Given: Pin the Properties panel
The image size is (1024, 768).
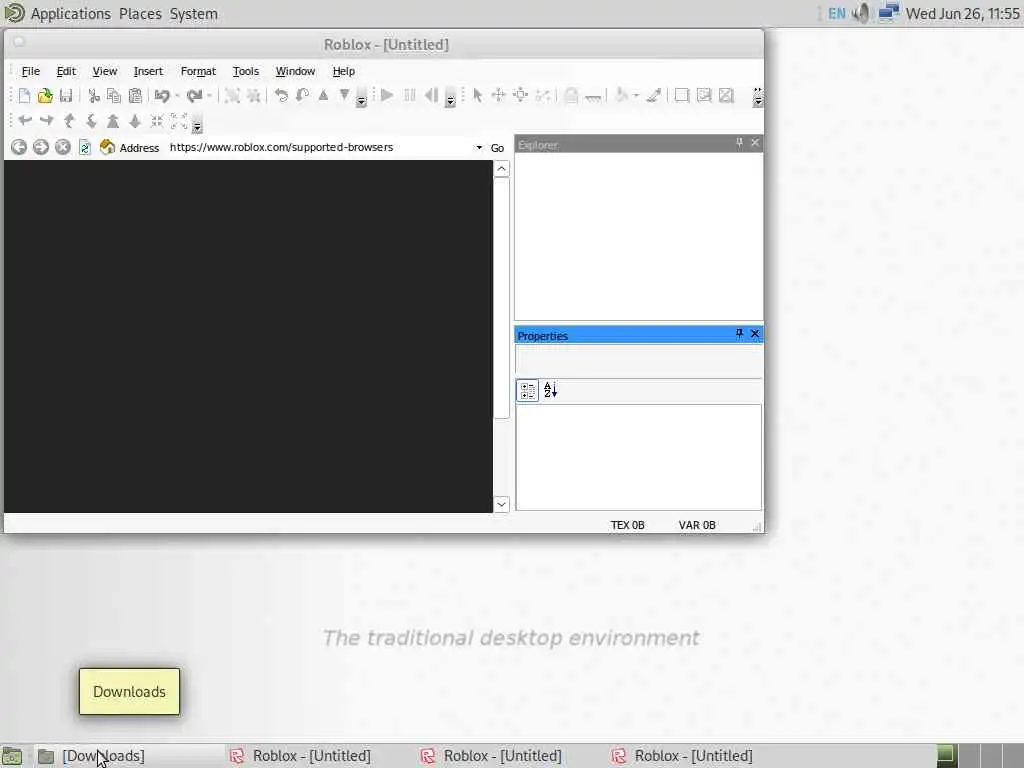Looking at the screenshot, I should tap(739, 334).
